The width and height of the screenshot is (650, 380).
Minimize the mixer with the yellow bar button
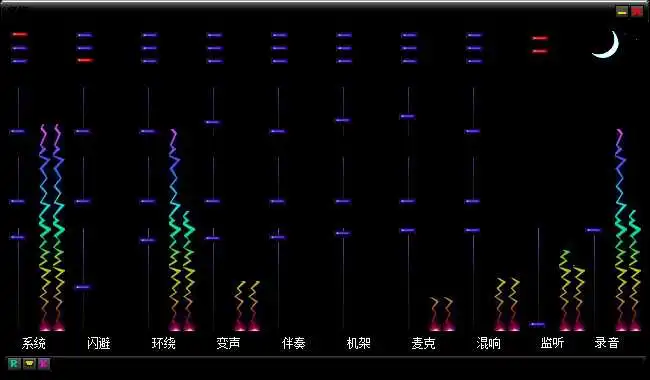[x=622, y=12]
